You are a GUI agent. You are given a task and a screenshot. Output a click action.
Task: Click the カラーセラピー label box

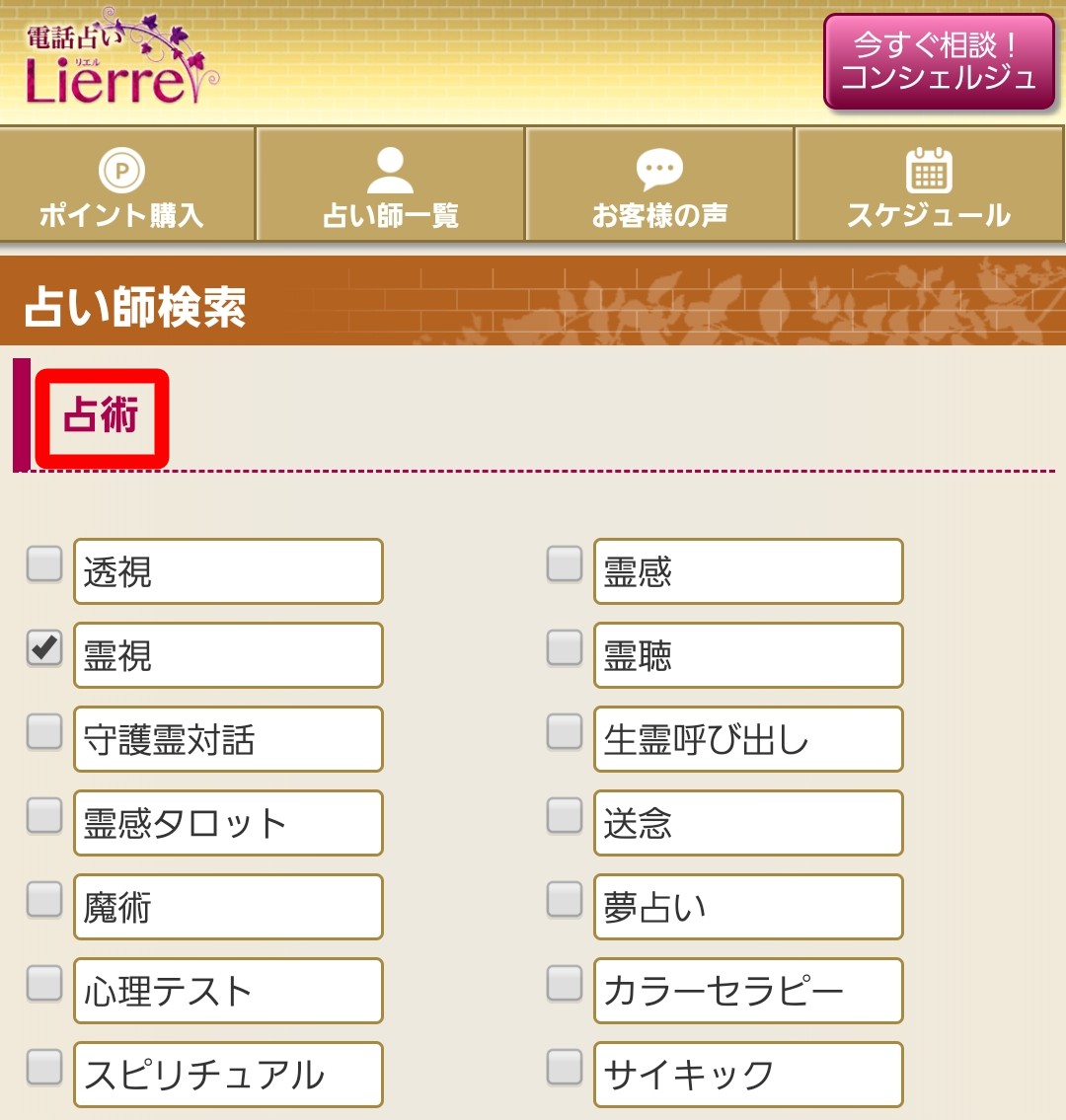click(x=748, y=991)
